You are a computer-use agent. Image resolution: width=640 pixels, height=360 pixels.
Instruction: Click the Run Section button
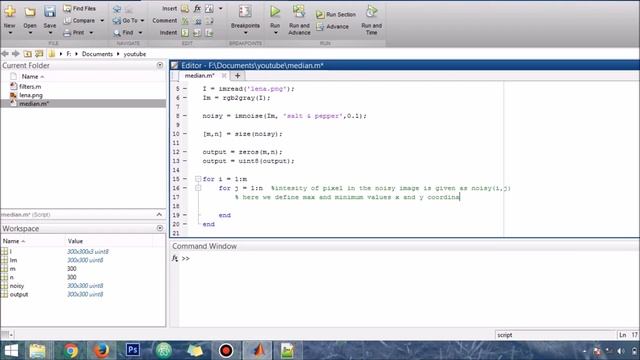[336, 15]
